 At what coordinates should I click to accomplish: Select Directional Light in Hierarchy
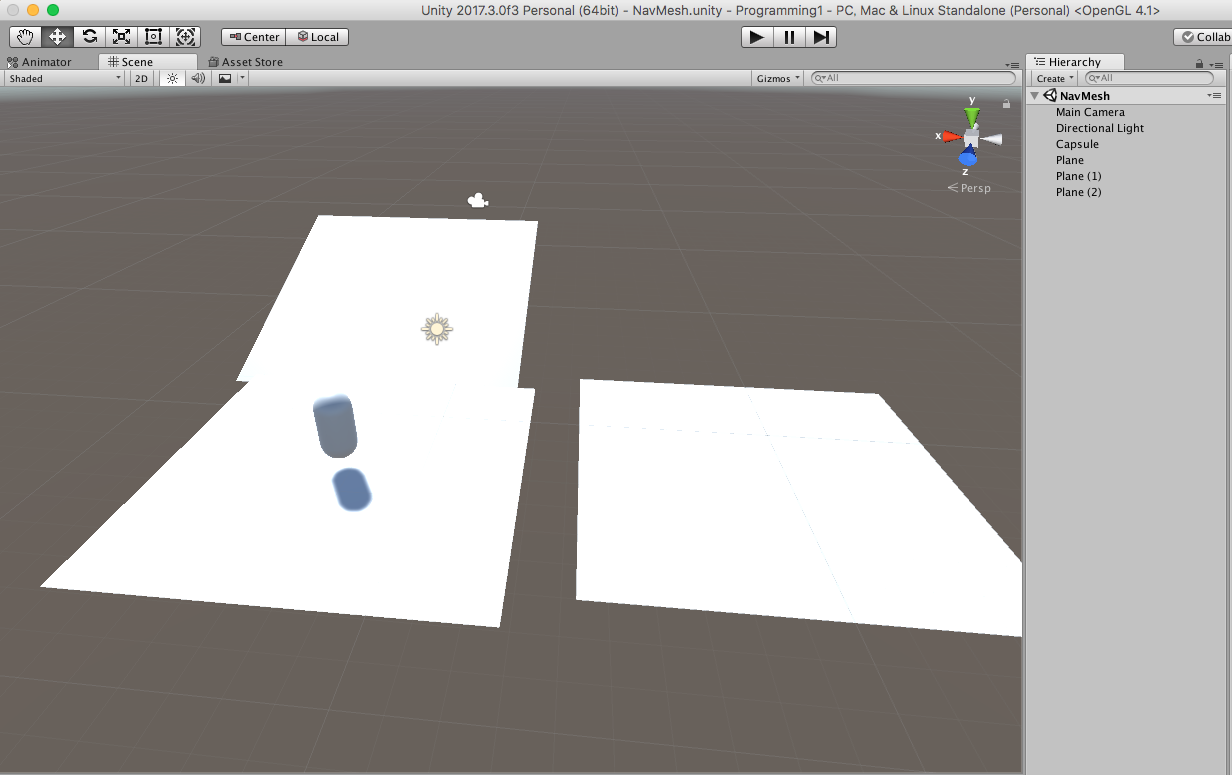pos(1100,128)
